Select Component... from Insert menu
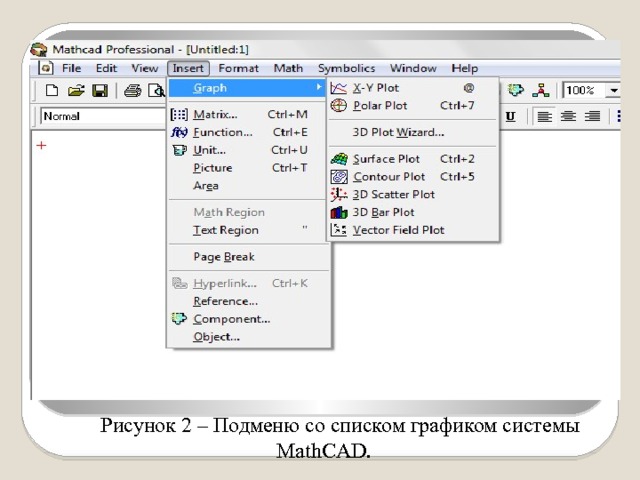The width and height of the screenshot is (640, 480). (249, 319)
